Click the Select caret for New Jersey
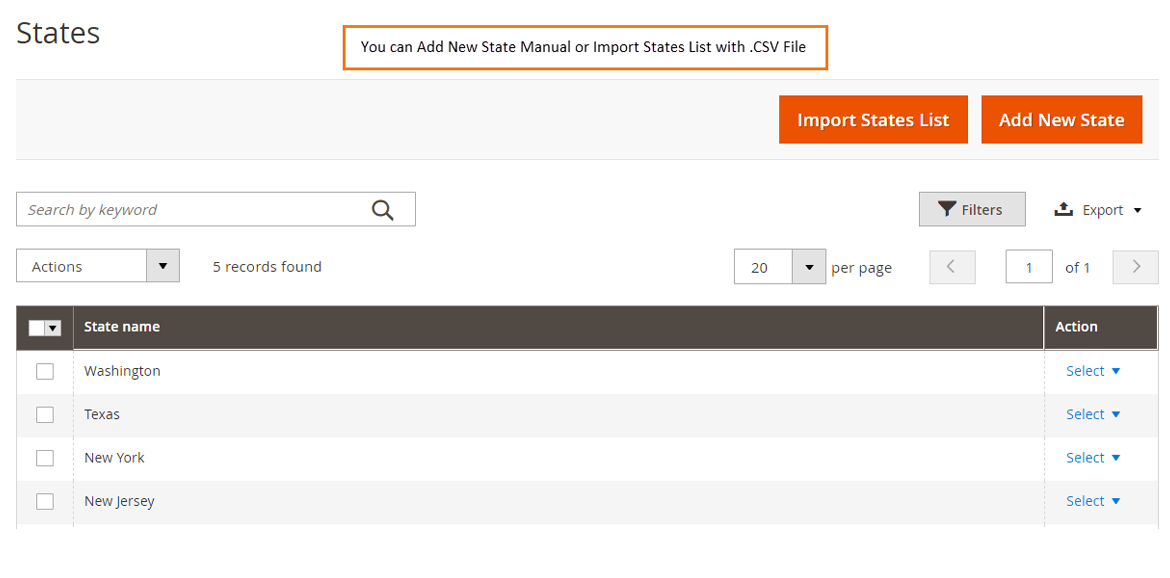Viewport: 1170px width, 578px height. 1115,500
